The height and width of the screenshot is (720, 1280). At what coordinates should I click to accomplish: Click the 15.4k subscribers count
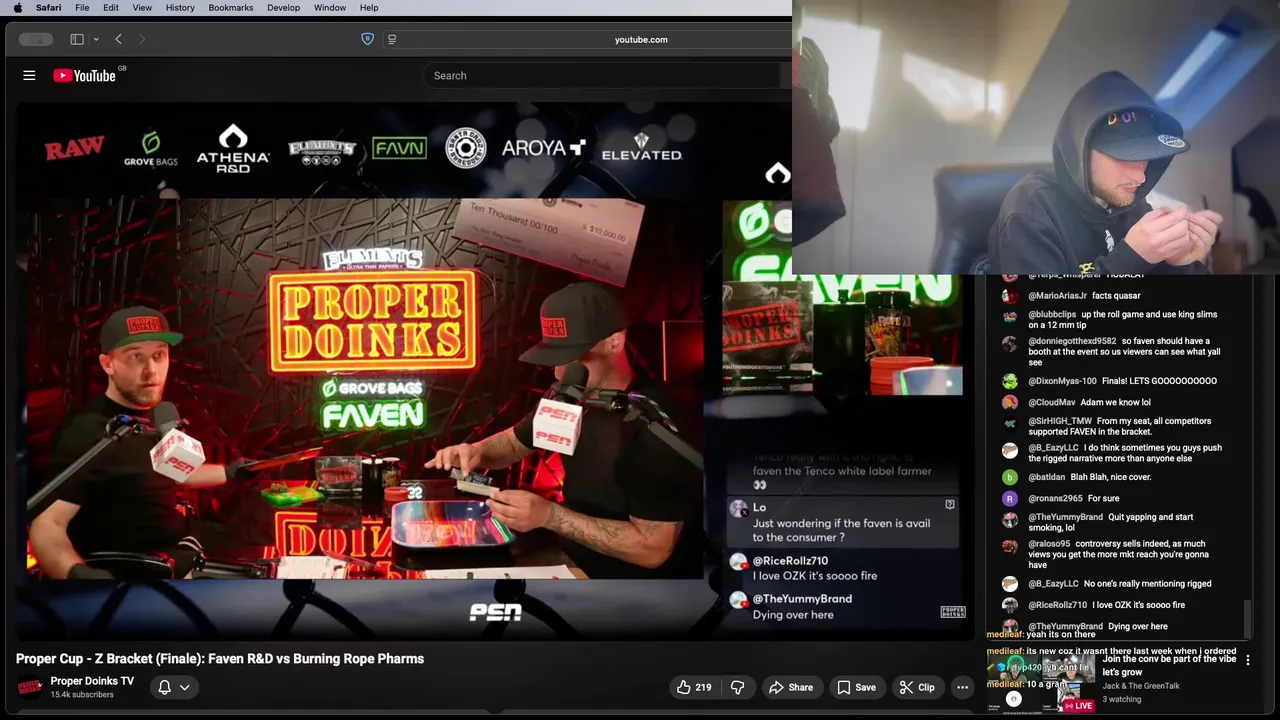[82, 695]
